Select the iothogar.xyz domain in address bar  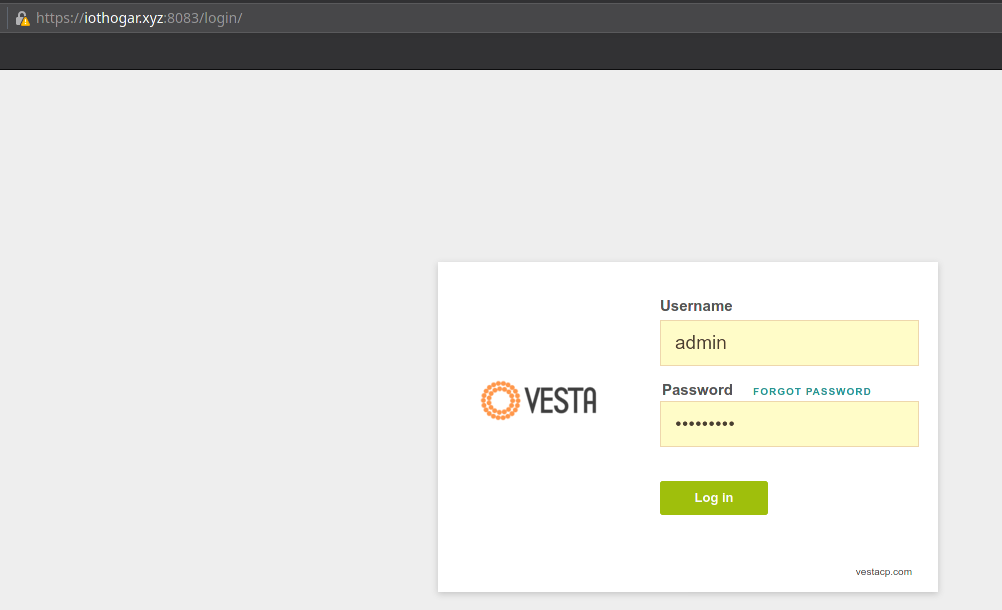coord(123,18)
